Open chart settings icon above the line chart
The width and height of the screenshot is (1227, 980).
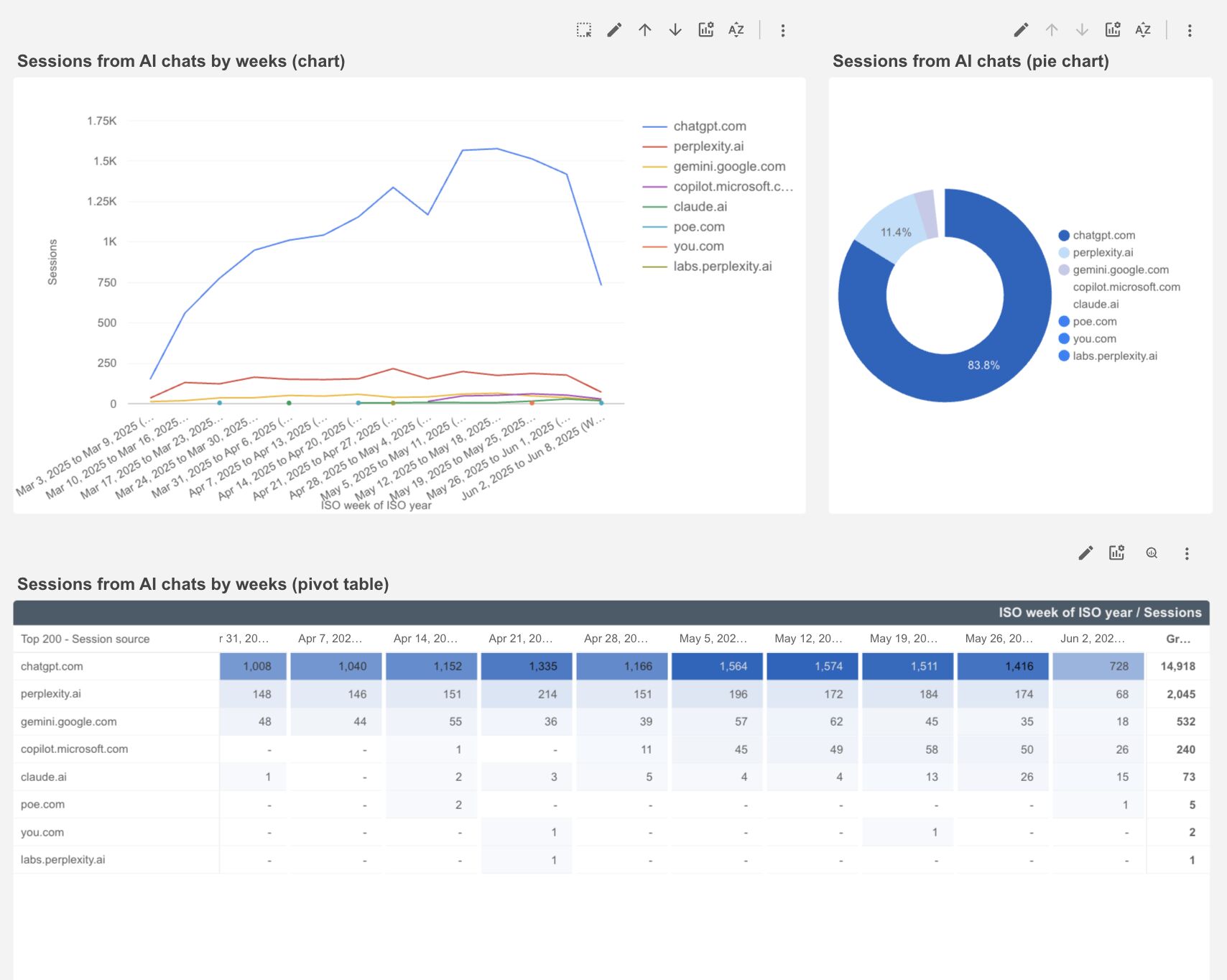click(x=705, y=30)
